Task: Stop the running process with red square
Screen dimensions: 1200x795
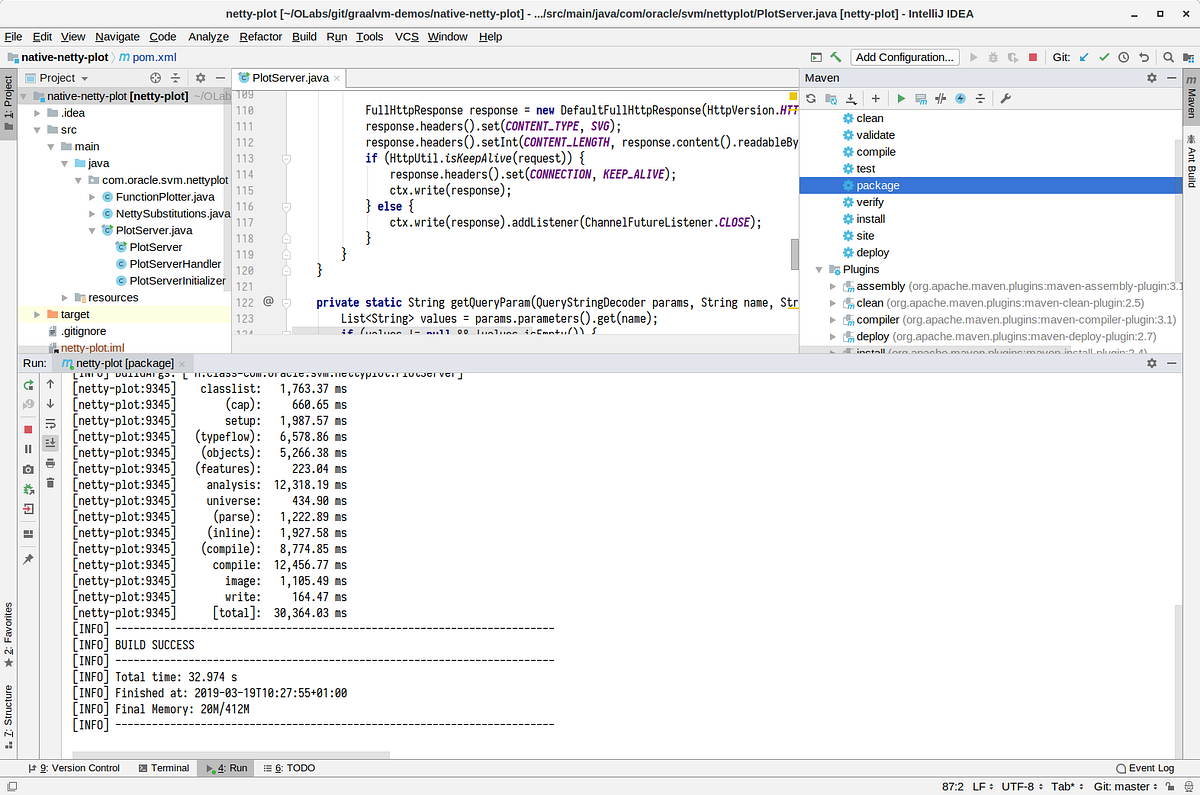Action: point(30,427)
